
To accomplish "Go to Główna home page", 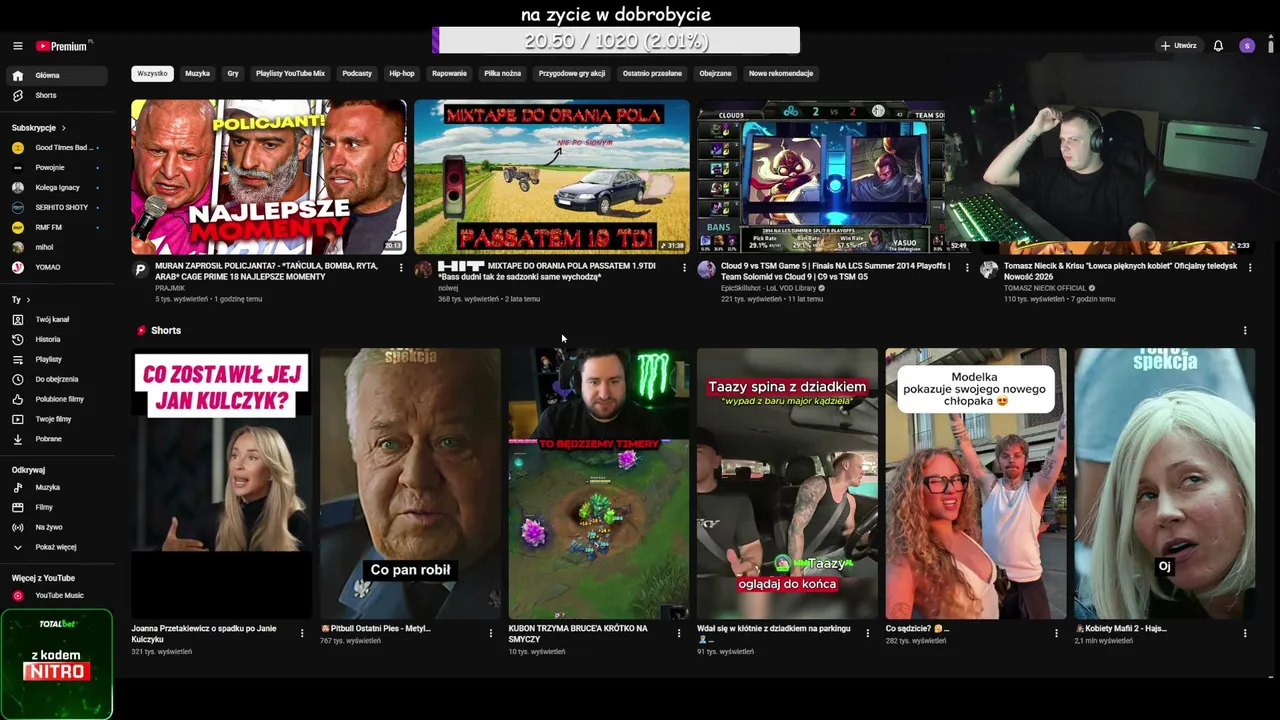I will (56, 75).
